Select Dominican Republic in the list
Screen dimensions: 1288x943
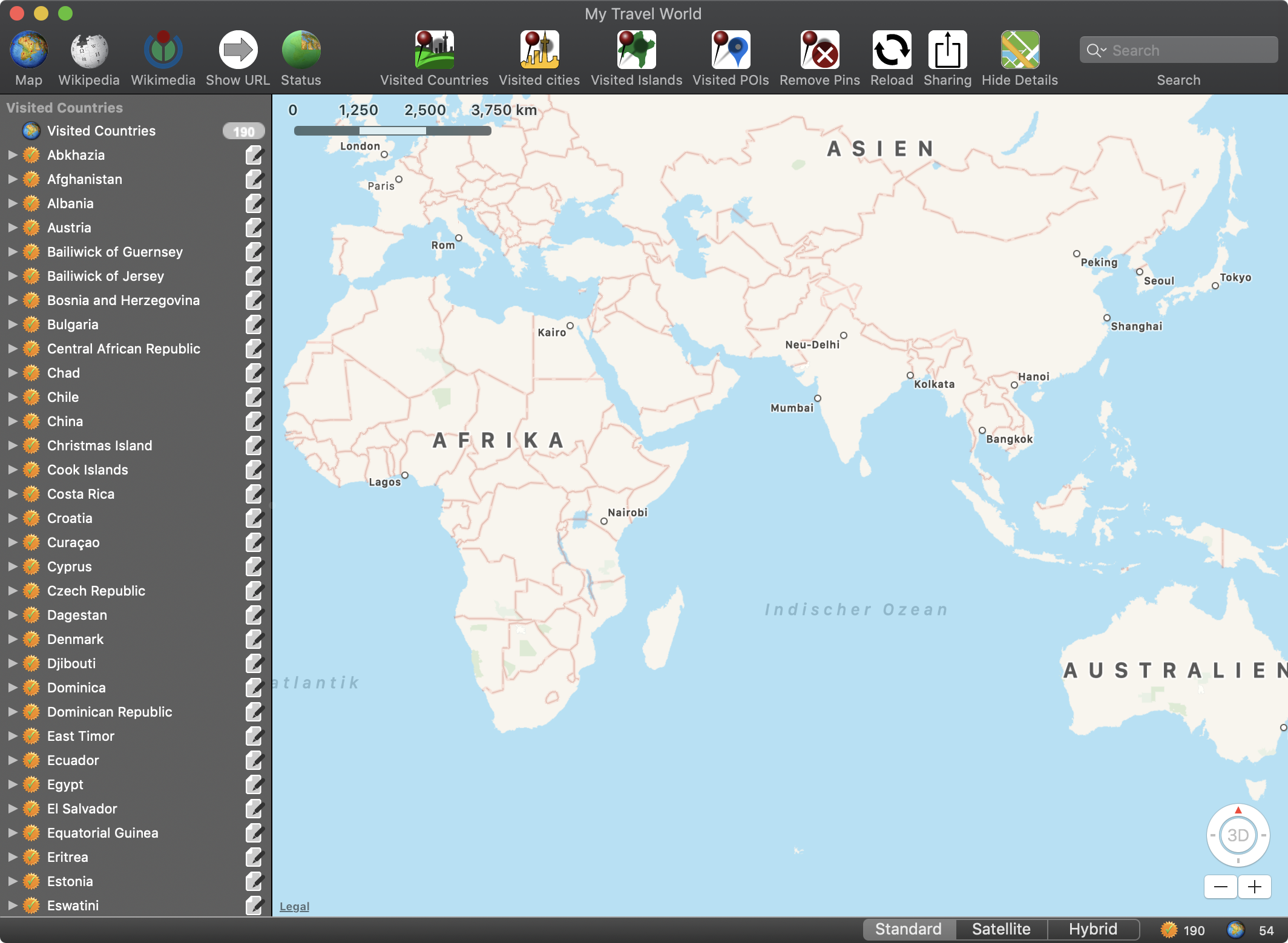tap(136, 712)
